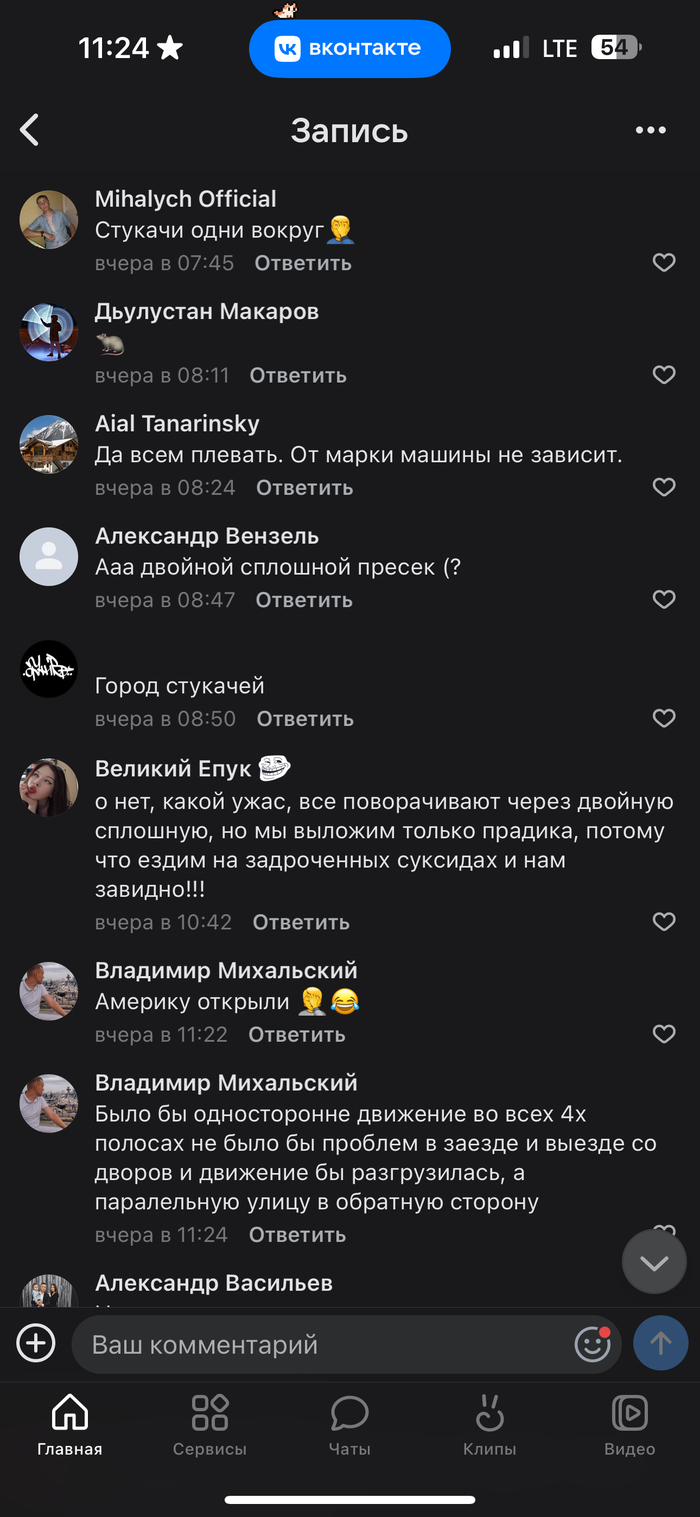The width and height of the screenshot is (700, 1517).
Task: Open the three-dots post options menu
Action: click(650, 130)
